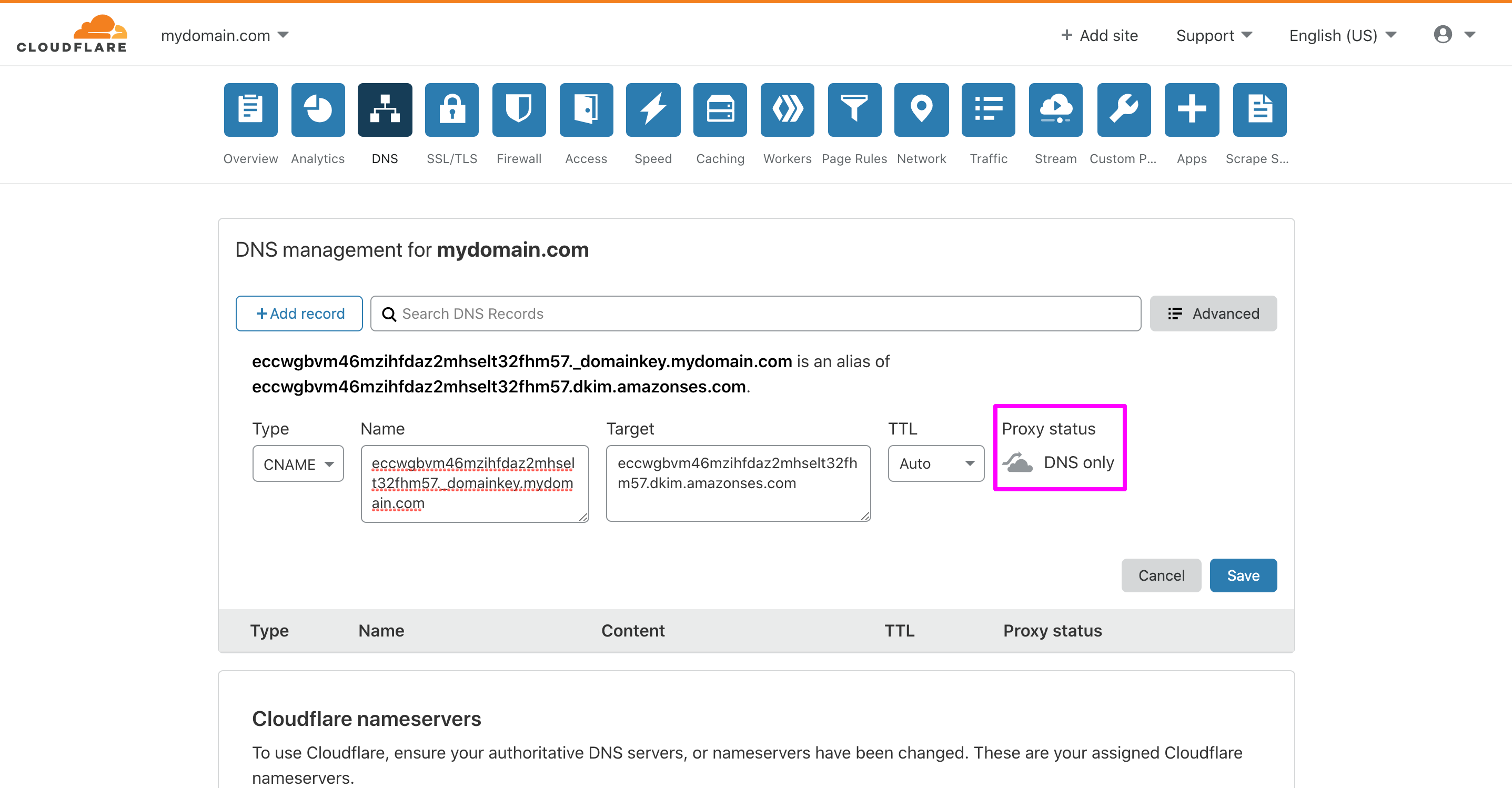Open the user account avatar menu
This screenshot has width=1512, height=788.
1455,35
